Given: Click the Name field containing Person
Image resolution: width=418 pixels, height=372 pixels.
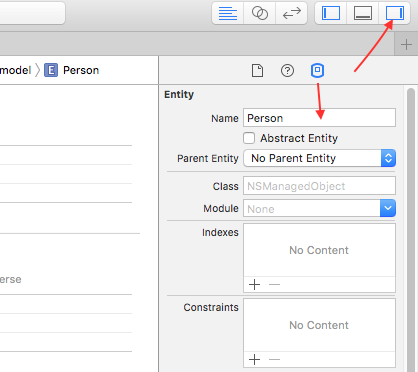Looking at the screenshot, I should point(319,118).
